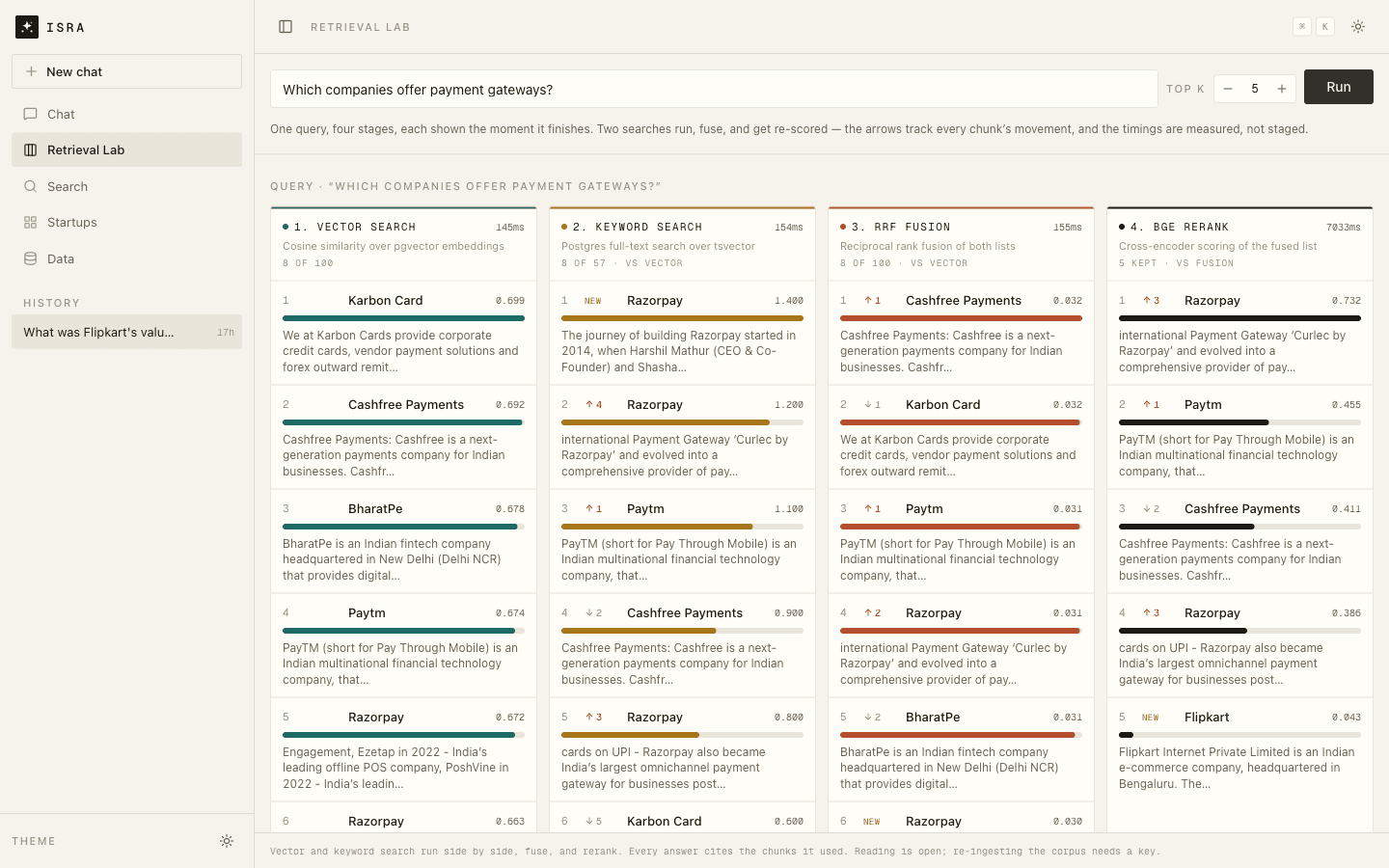
Task: Open the Startups section in sidebar
Action: point(126,222)
